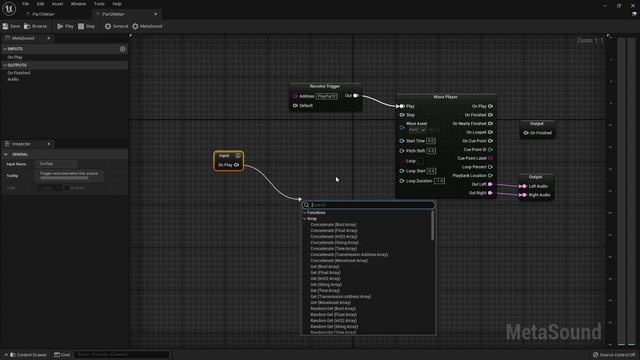
Task: Click the Input node's On Play output pin
Action: pos(237,165)
